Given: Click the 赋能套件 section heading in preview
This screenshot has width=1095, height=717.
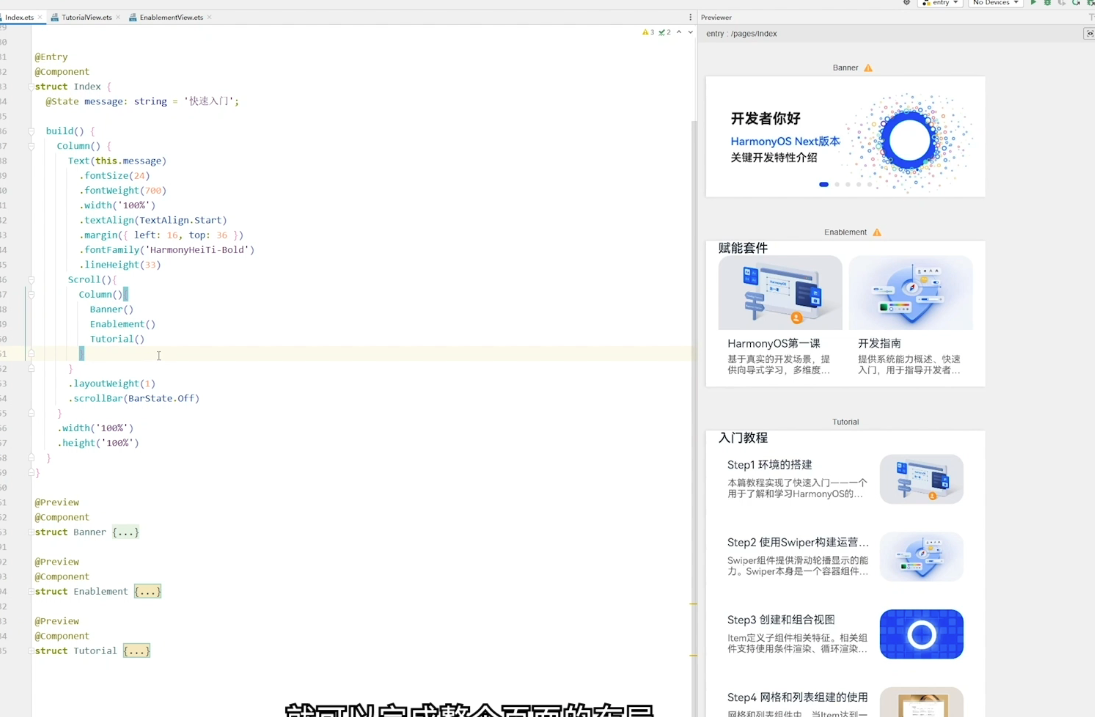Looking at the screenshot, I should [743, 248].
